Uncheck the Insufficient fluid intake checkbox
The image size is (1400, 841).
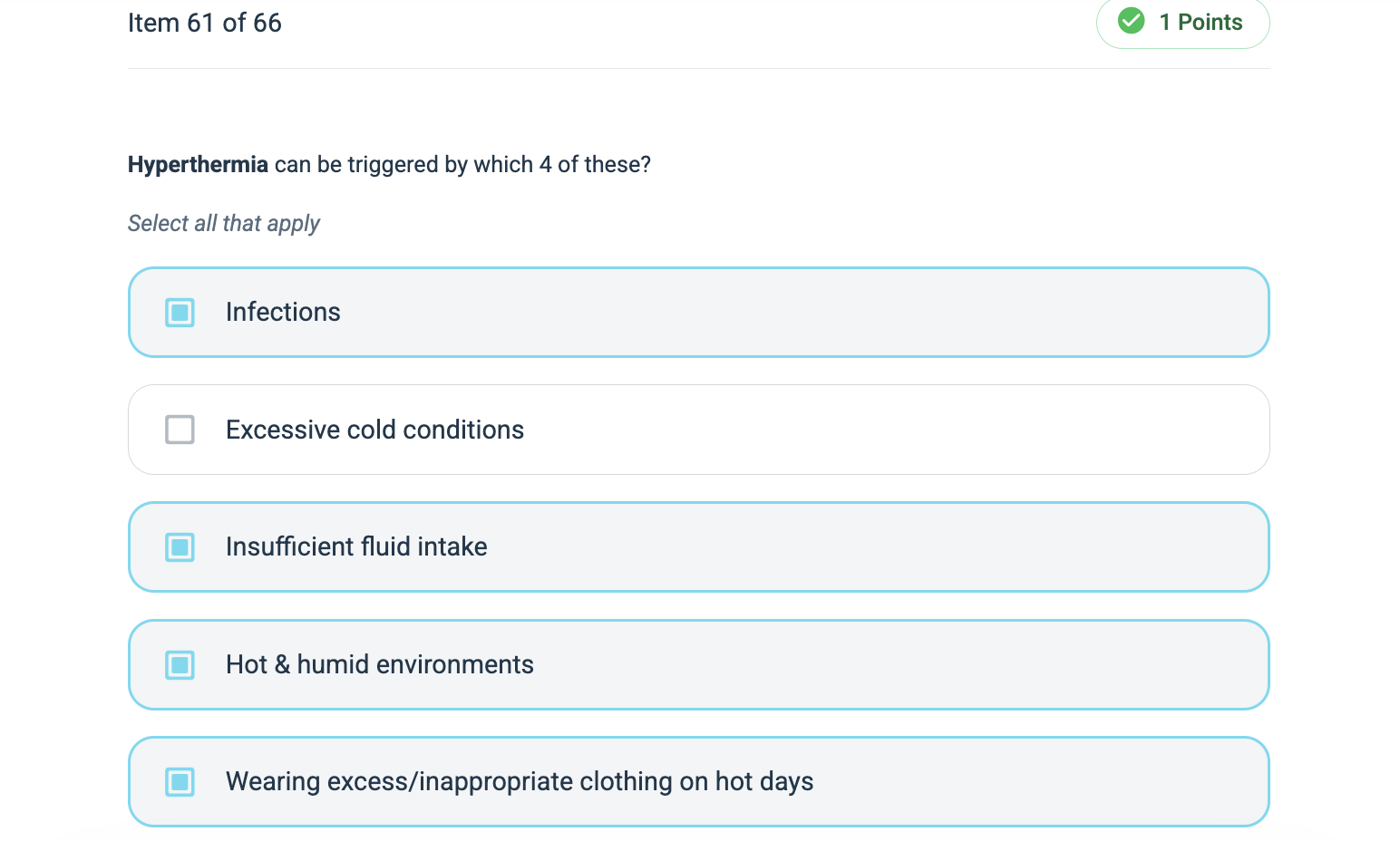tap(180, 547)
